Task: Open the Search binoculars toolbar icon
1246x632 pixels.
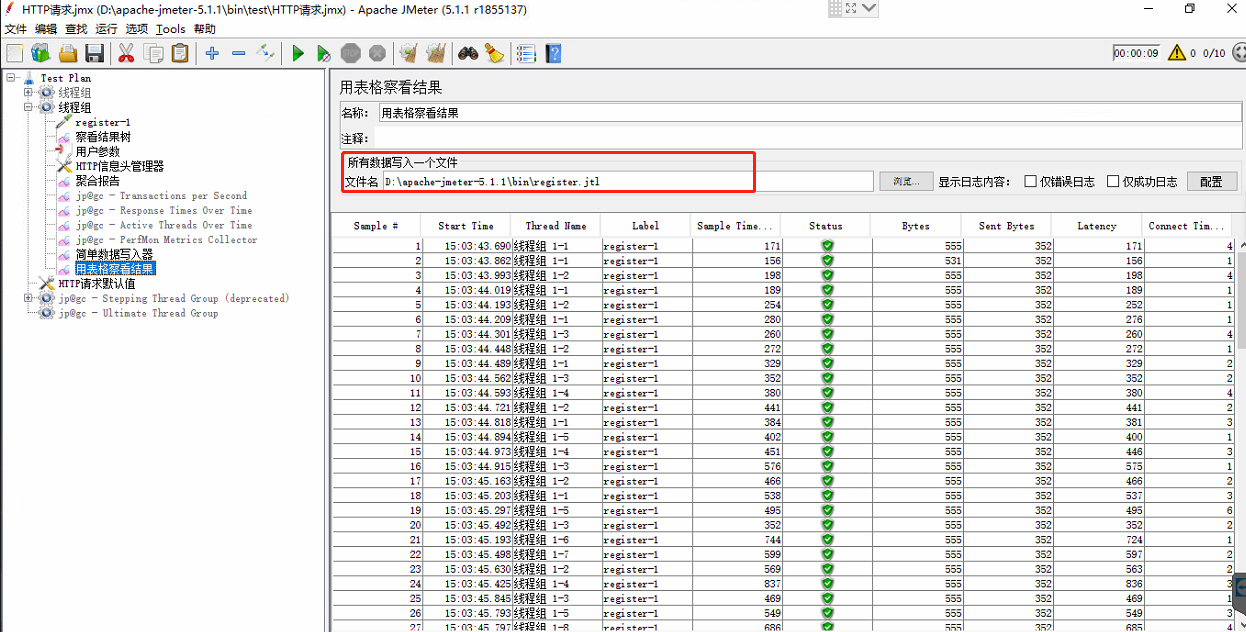Action: click(466, 54)
